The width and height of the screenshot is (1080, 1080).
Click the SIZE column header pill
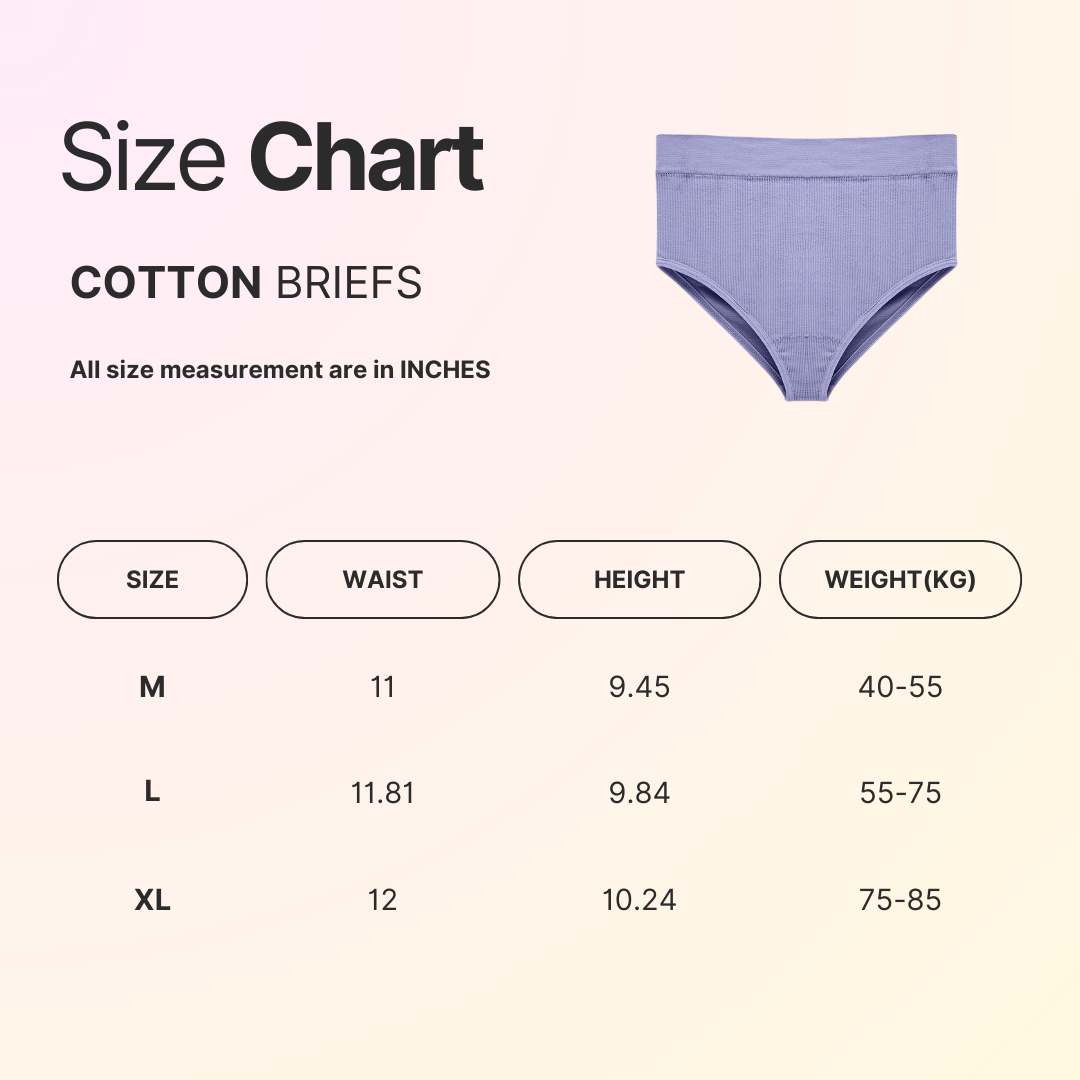point(152,580)
